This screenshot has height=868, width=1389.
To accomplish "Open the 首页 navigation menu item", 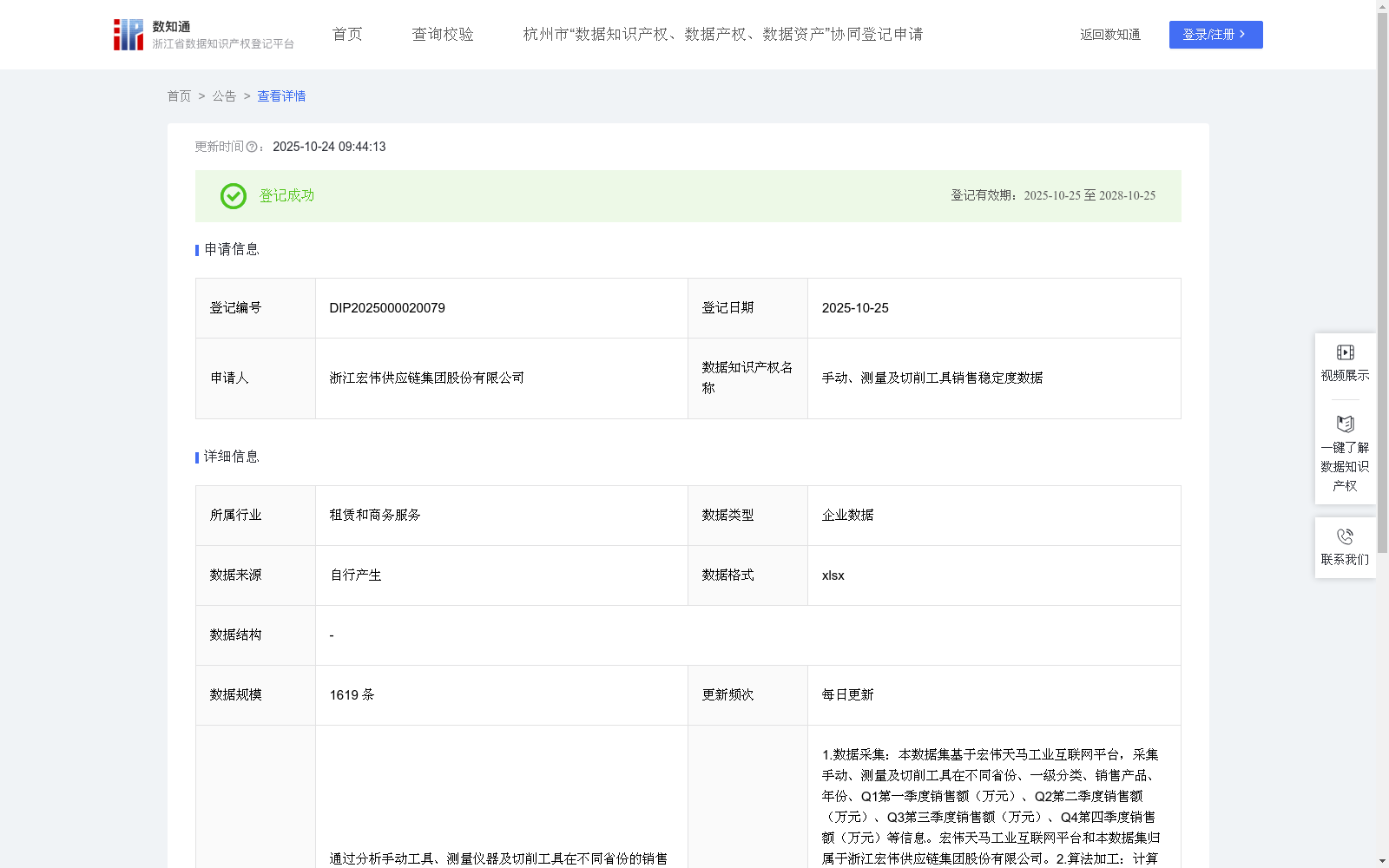I will click(346, 34).
